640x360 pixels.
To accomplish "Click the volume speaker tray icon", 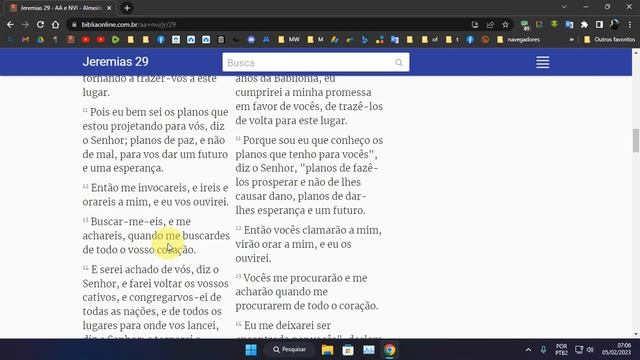I will click(590, 350).
